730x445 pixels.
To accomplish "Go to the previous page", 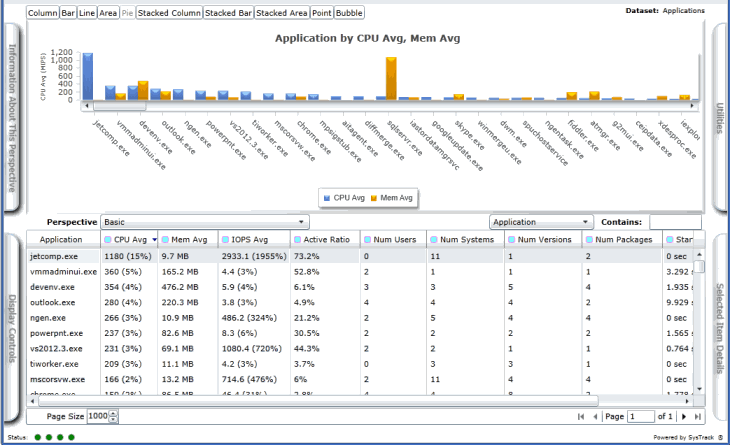I will pos(595,417).
